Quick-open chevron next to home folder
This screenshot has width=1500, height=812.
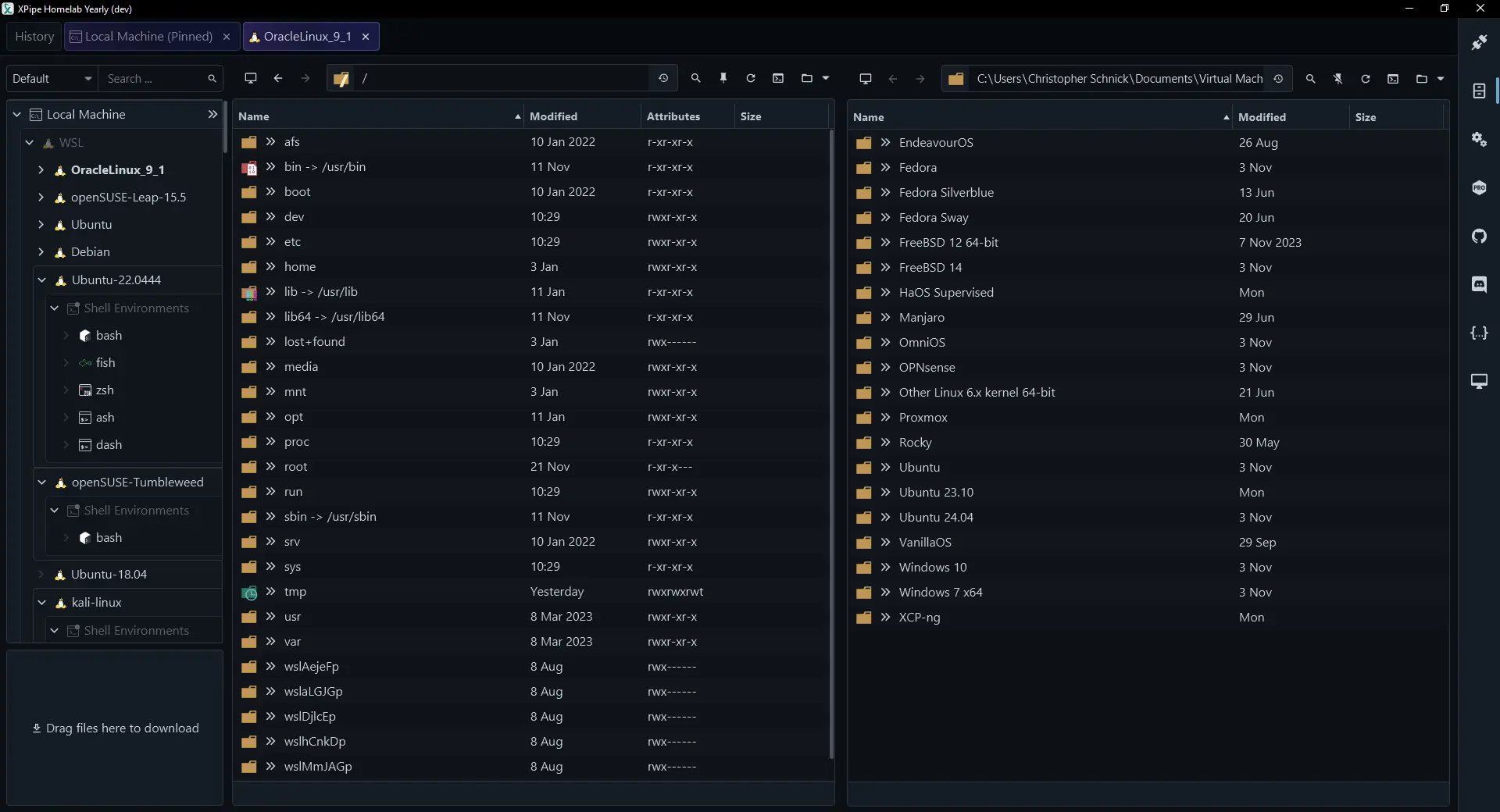[270, 266]
